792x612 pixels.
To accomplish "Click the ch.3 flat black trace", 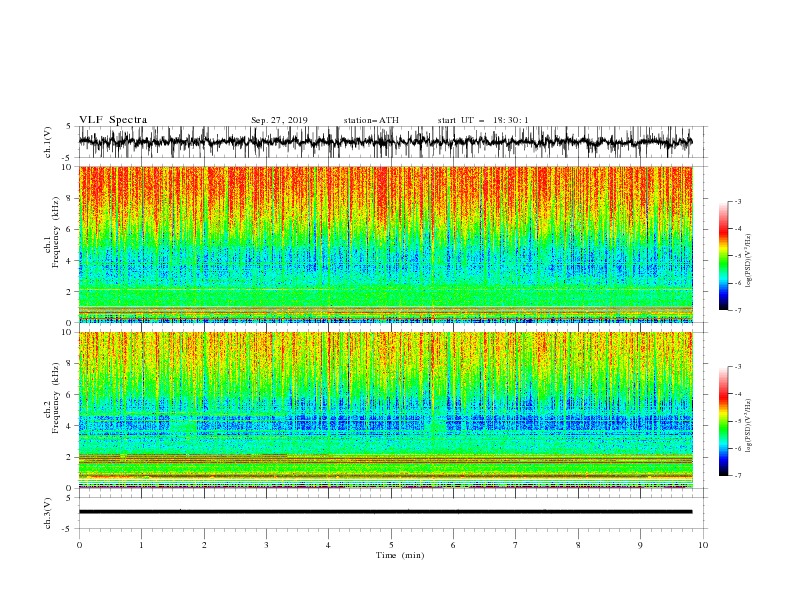I will 385,512.
